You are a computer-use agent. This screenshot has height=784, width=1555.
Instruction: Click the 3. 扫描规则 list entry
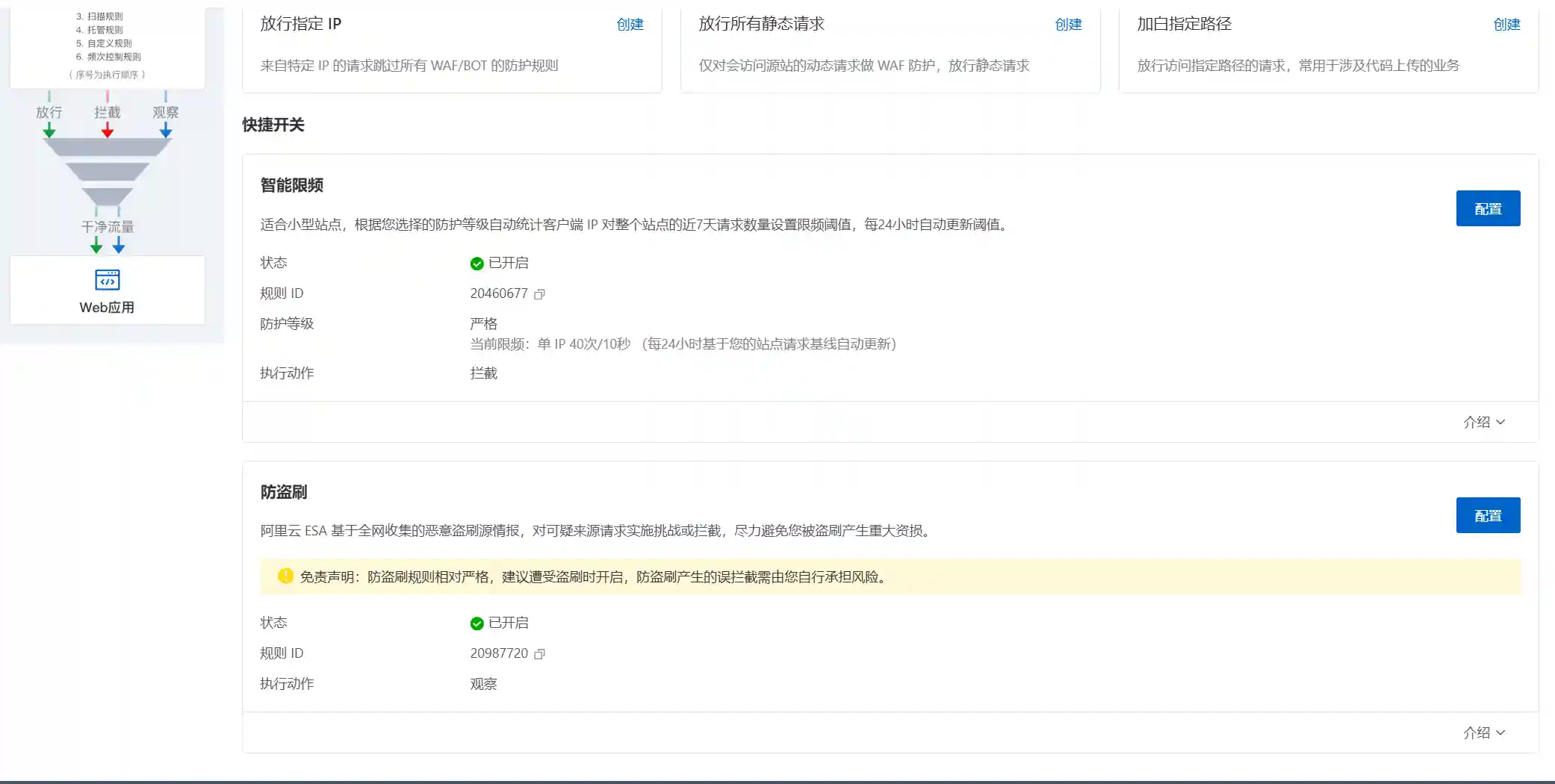coord(99,16)
